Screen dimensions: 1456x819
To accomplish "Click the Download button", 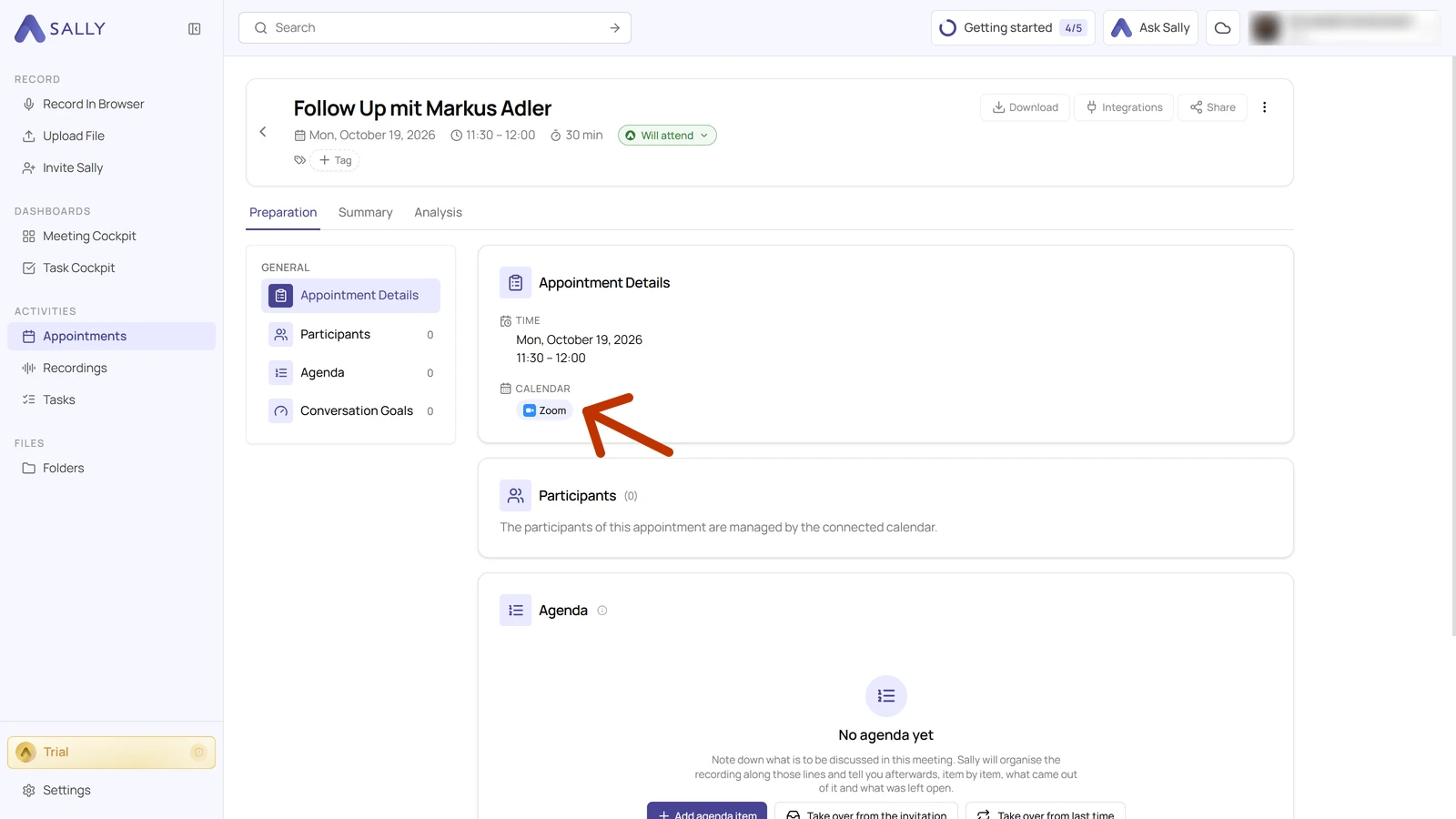I will tap(1025, 107).
